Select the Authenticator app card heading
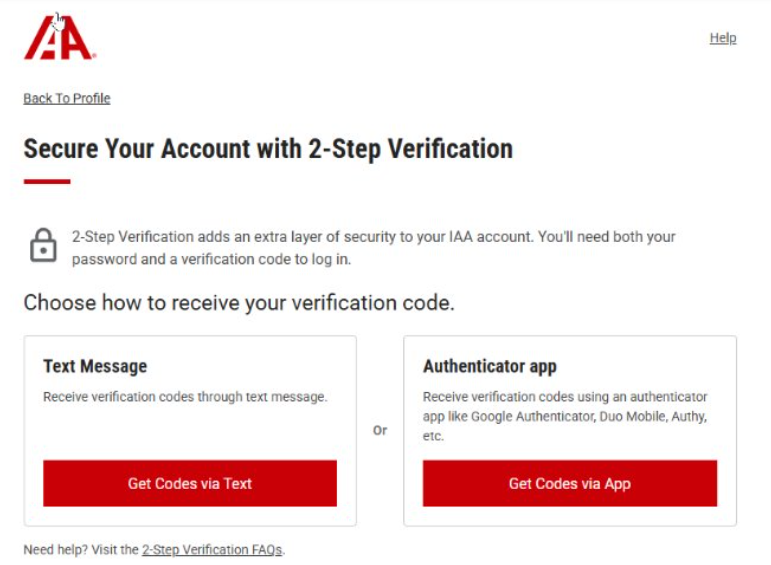 click(490, 366)
